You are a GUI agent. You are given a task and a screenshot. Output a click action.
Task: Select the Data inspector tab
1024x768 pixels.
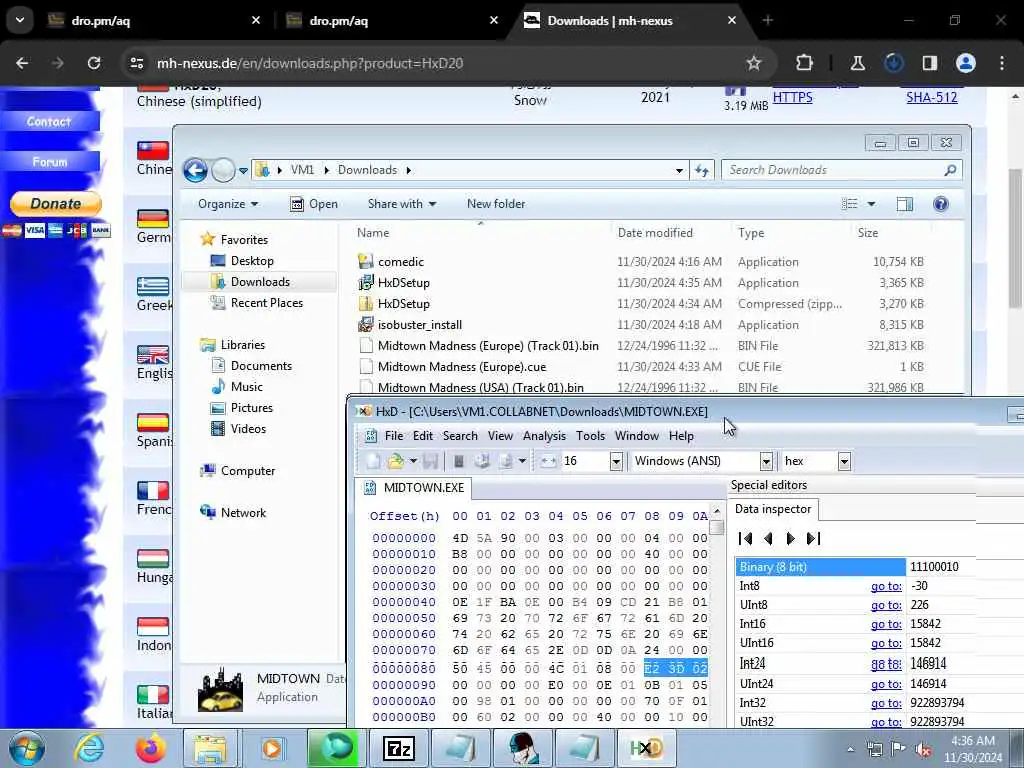click(773, 509)
